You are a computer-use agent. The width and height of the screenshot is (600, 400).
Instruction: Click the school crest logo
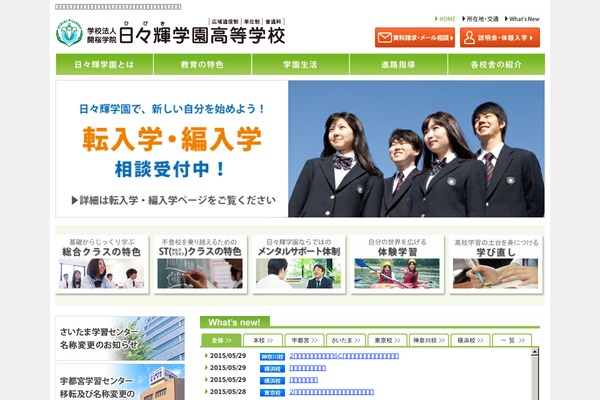pyautogui.click(x=69, y=33)
